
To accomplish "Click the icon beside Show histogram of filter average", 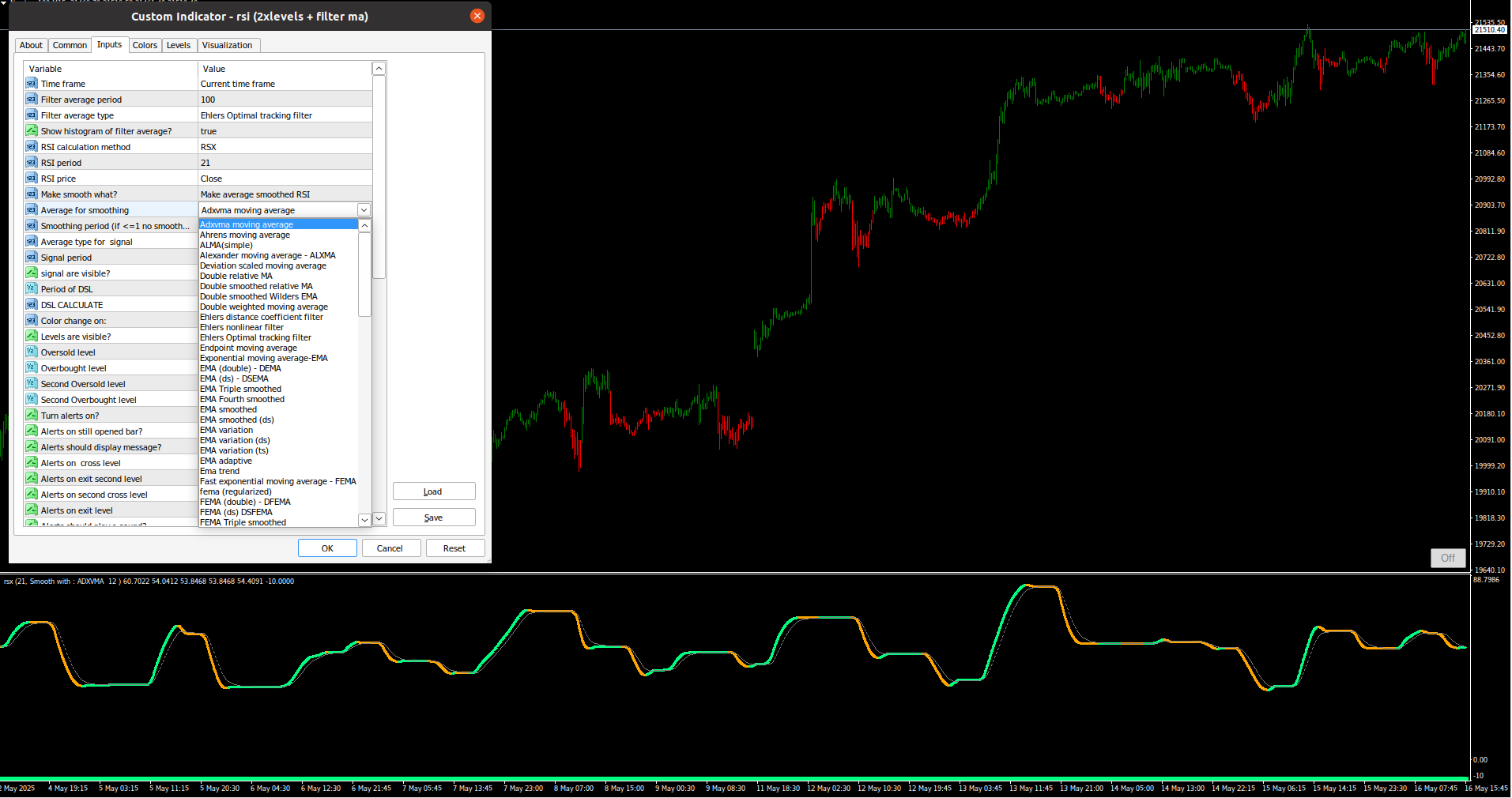I will [32, 131].
